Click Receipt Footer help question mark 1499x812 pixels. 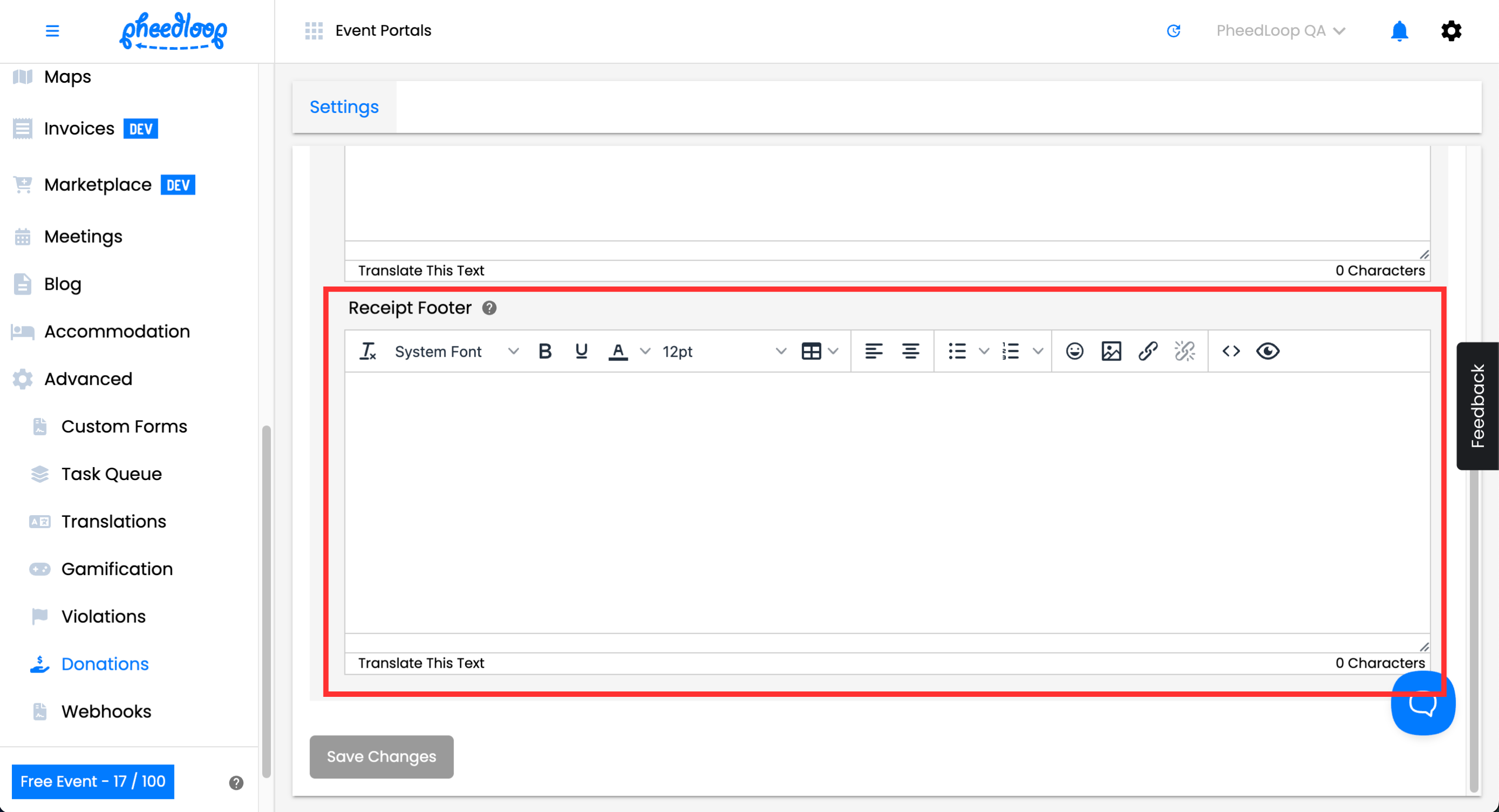[489, 308]
